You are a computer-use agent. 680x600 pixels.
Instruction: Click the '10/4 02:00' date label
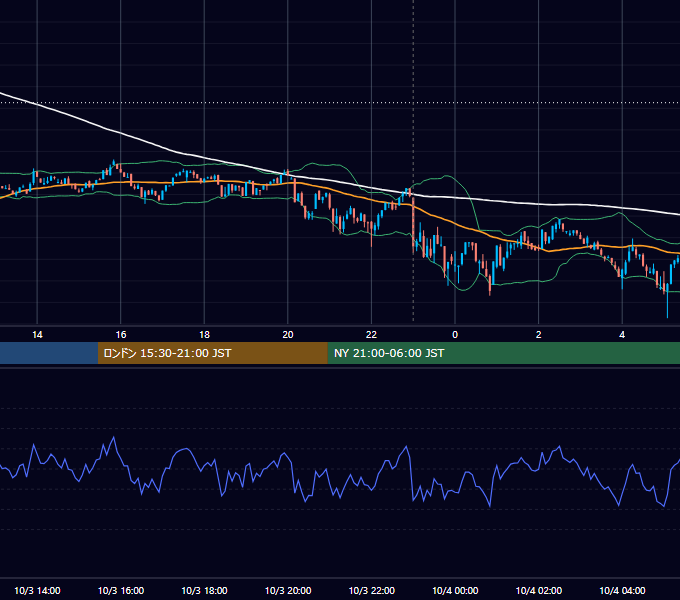tap(539, 590)
